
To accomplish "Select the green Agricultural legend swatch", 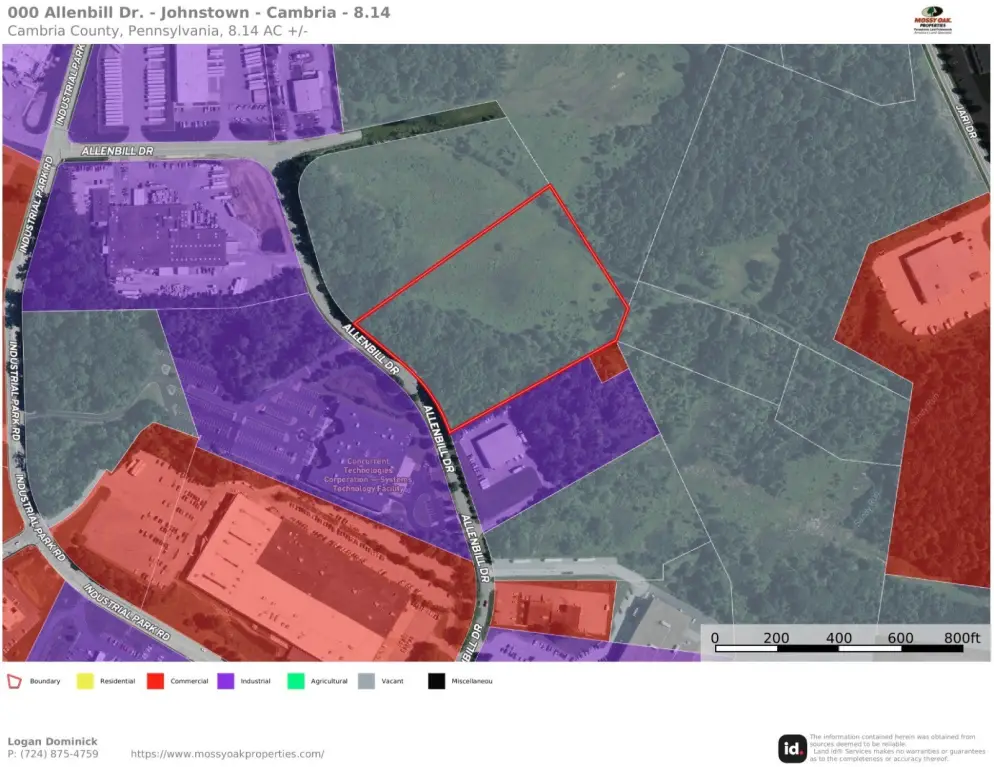I will pyautogui.click(x=295, y=682).
